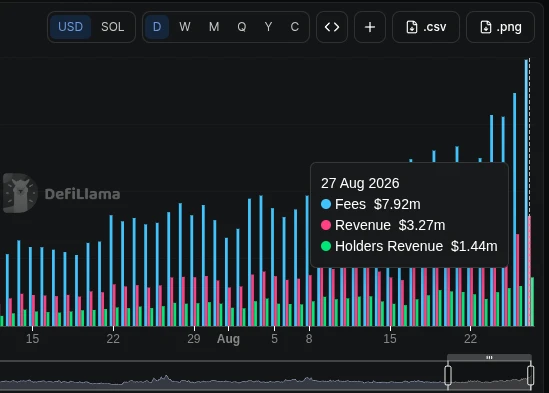The image size is (549, 393).
Task: Click the 27 Aug 2026 tooltip date
Action: [360, 183]
